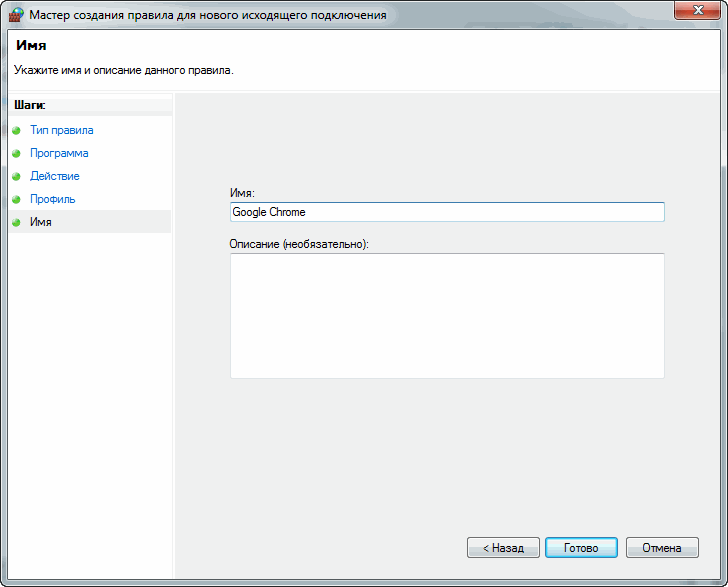Finish the wizard with Готово
The width and height of the screenshot is (728, 587).
pyautogui.click(x=581, y=548)
